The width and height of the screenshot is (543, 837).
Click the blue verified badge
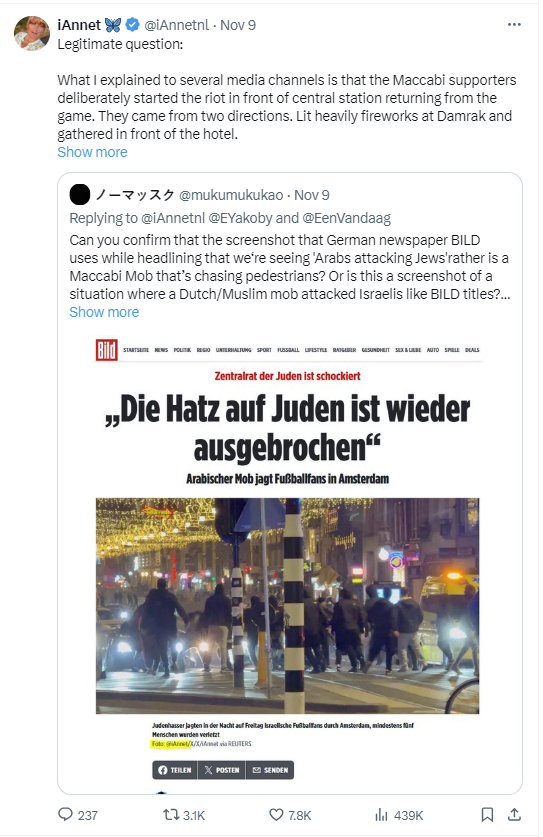click(x=132, y=25)
